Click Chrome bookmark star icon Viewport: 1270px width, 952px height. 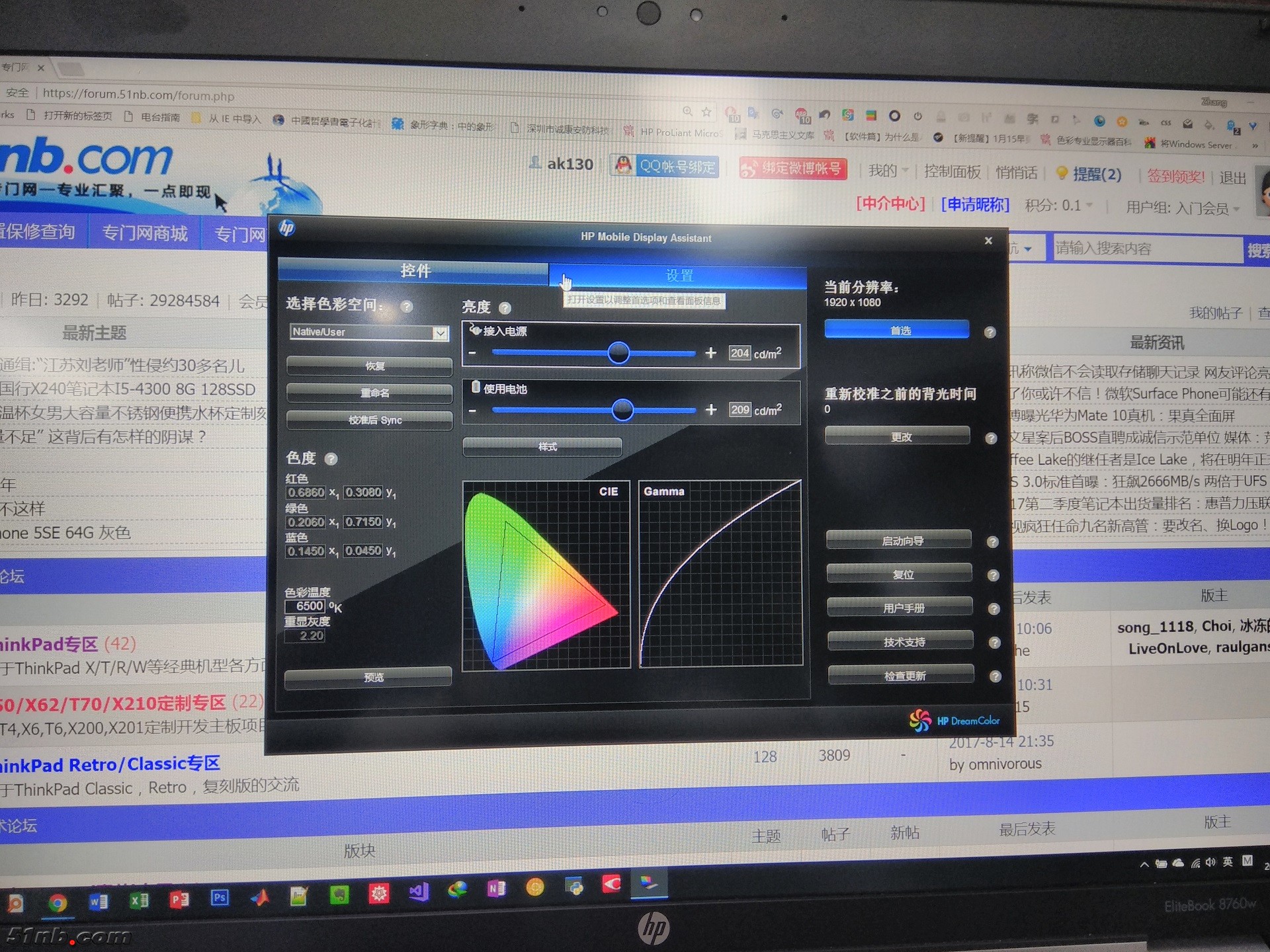[706, 112]
